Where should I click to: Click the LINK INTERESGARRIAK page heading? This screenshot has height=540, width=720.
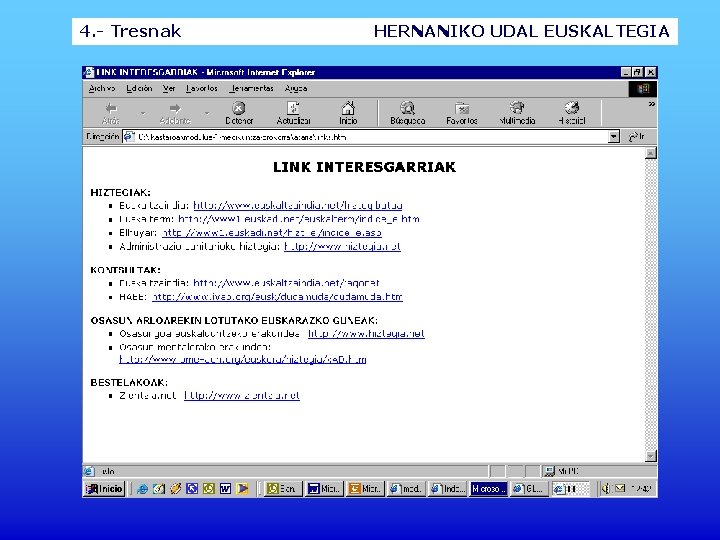(x=365, y=167)
